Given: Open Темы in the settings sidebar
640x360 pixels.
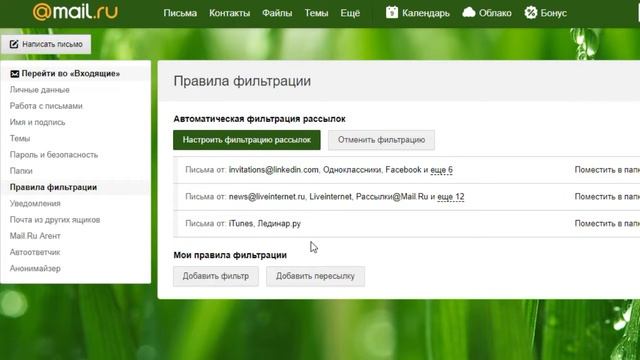Looking at the screenshot, I should tap(20, 139).
